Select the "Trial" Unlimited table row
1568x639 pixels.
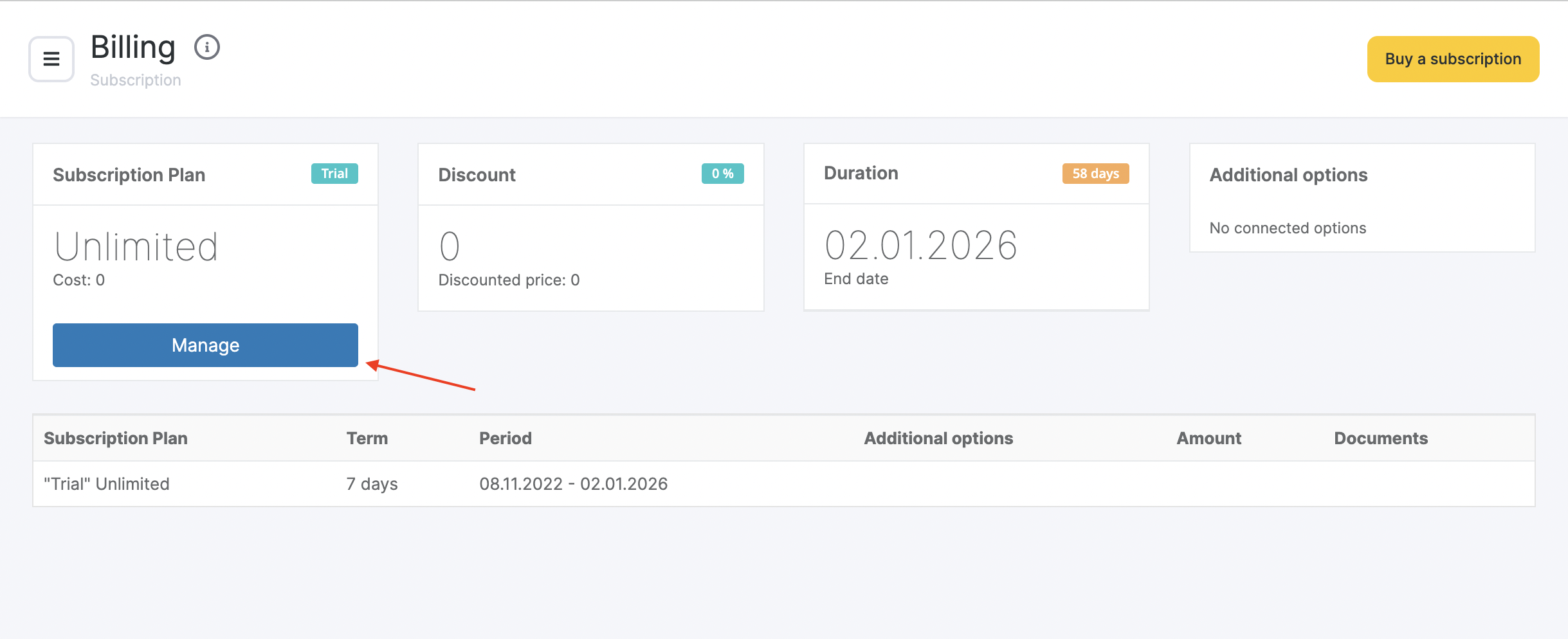107,484
